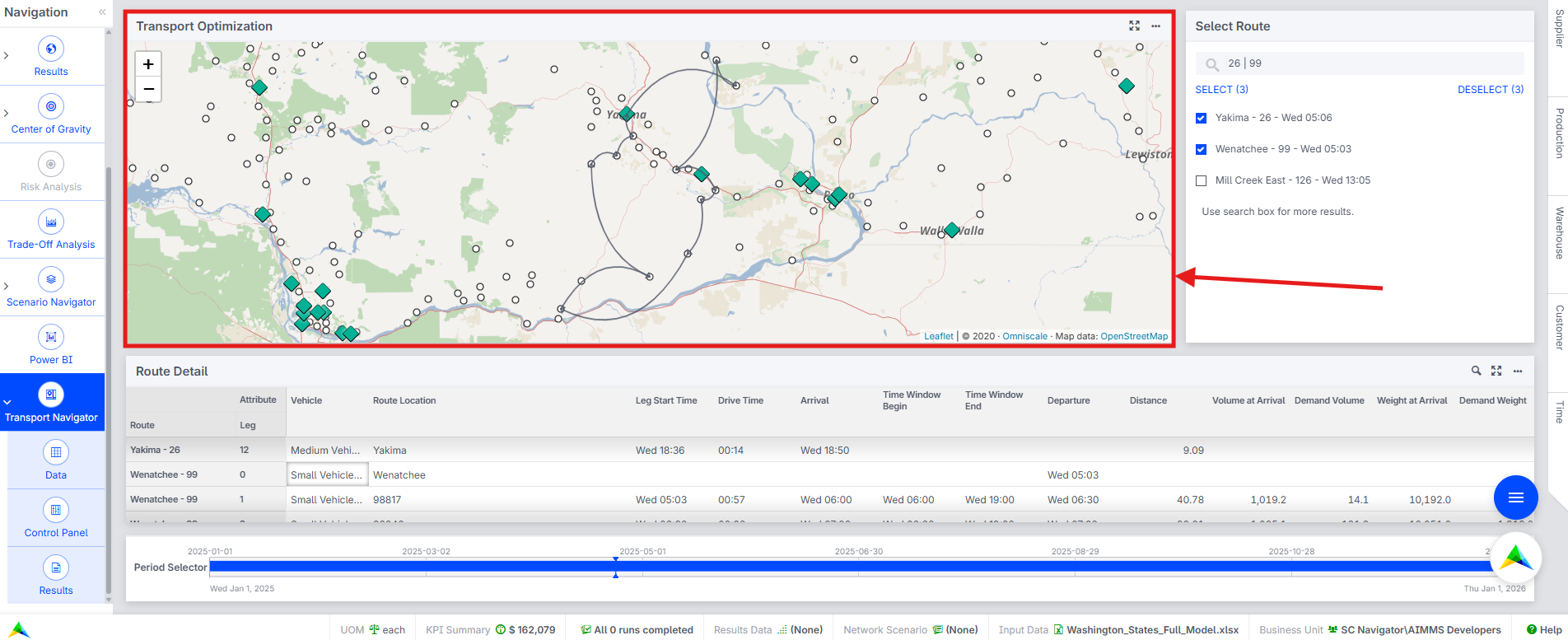Collapse the Transport Navigator group
This screenshot has width=1568, height=640.
[7, 402]
